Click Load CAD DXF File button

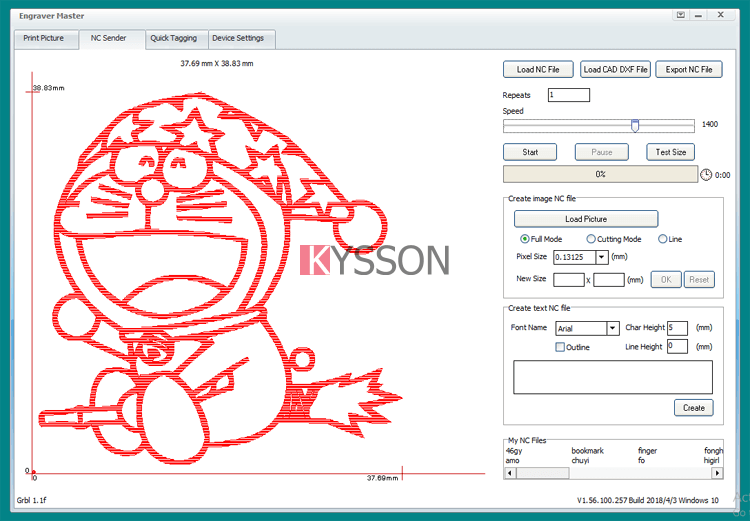tap(615, 69)
